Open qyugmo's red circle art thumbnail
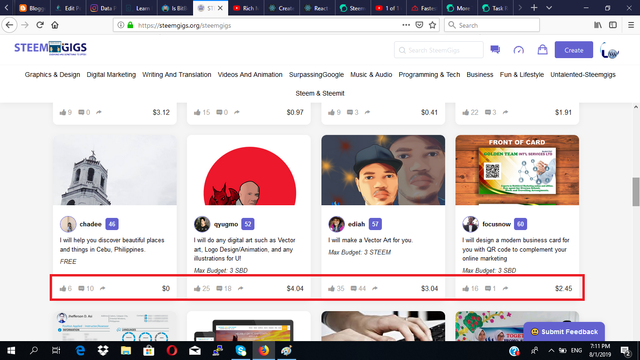The width and height of the screenshot is (640, 360). 249,170
